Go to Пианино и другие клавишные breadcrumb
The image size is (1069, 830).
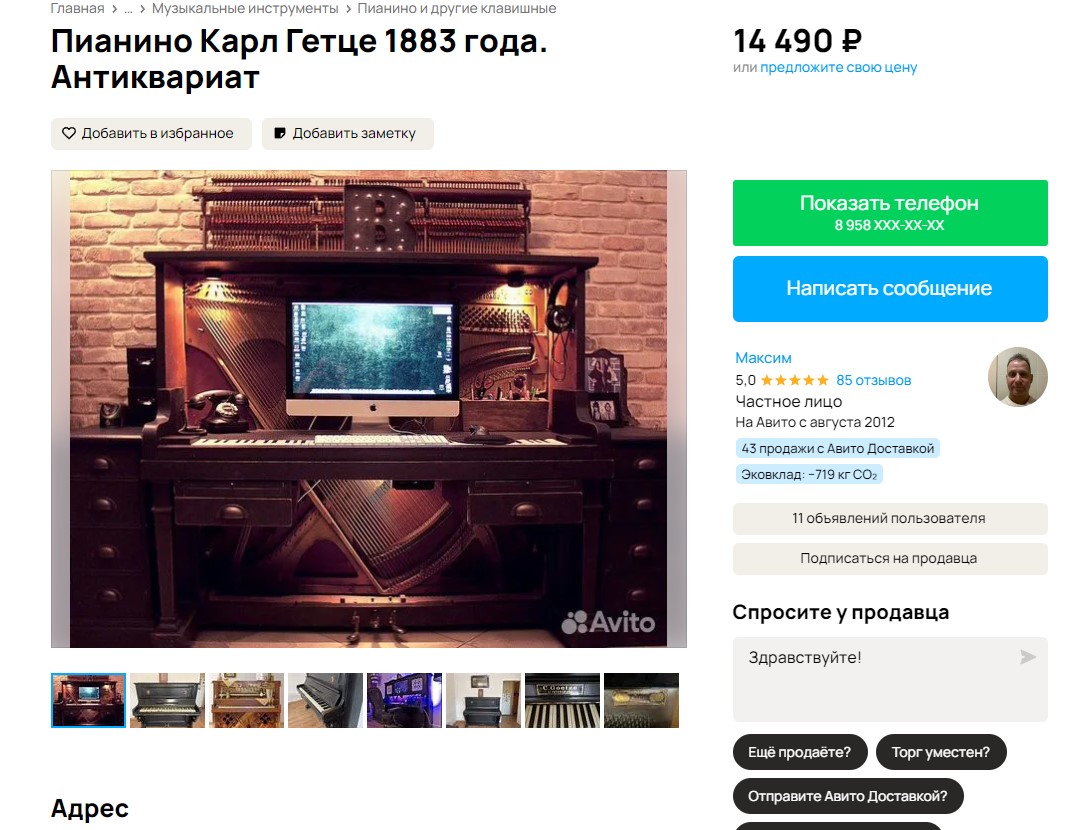pos(457,8)
